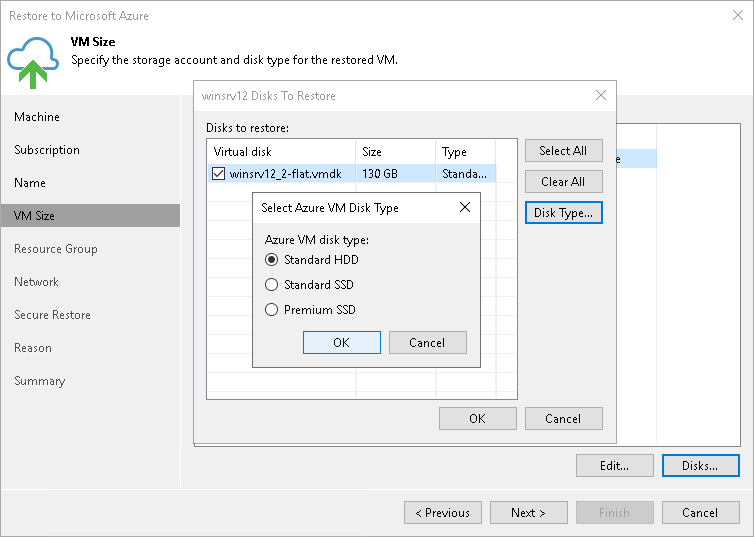Close the Select Azure VM Disk Type dialog

[x=465, y=207]
